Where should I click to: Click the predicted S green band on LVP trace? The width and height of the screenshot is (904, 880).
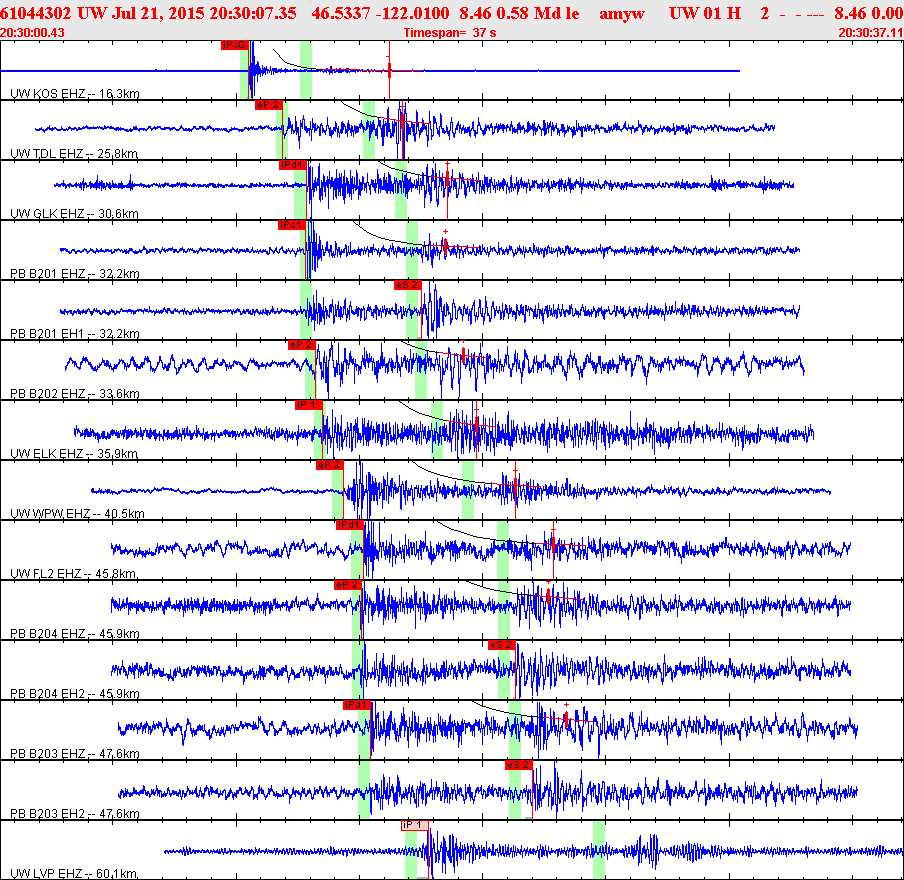tap(599, 850)
